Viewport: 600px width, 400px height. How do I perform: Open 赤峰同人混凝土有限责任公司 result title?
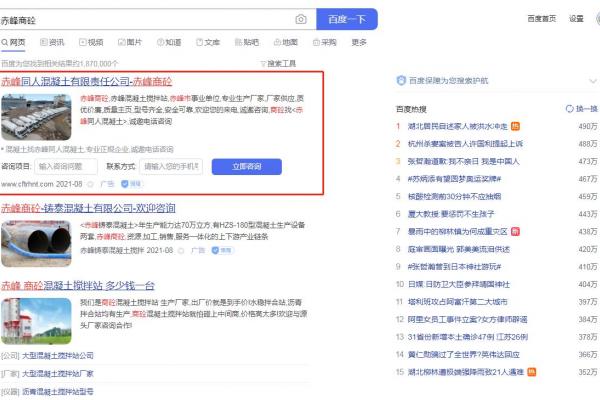coord(86,82)
